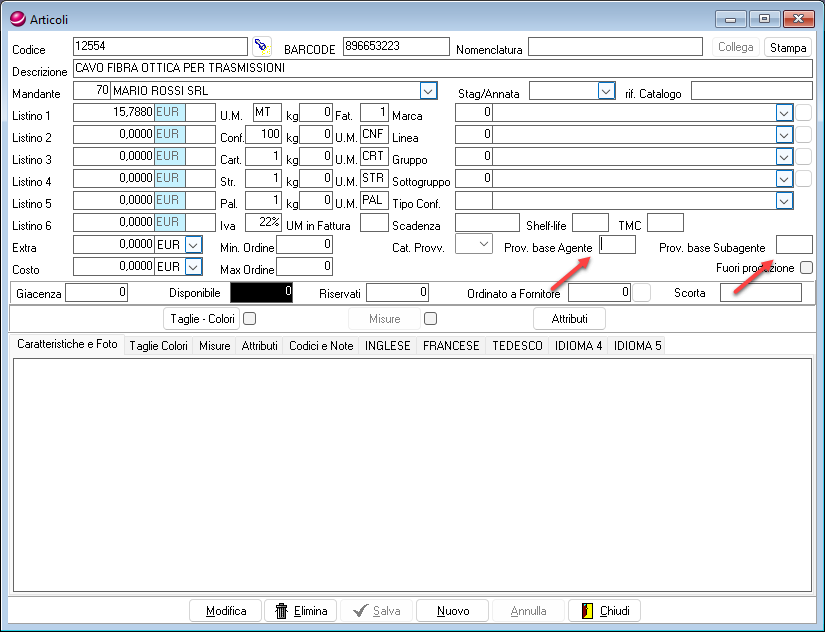The height and width of the screenshot is (632, 825).
Task: Click the search icon next to Codice
Action: tap(262, 47)
